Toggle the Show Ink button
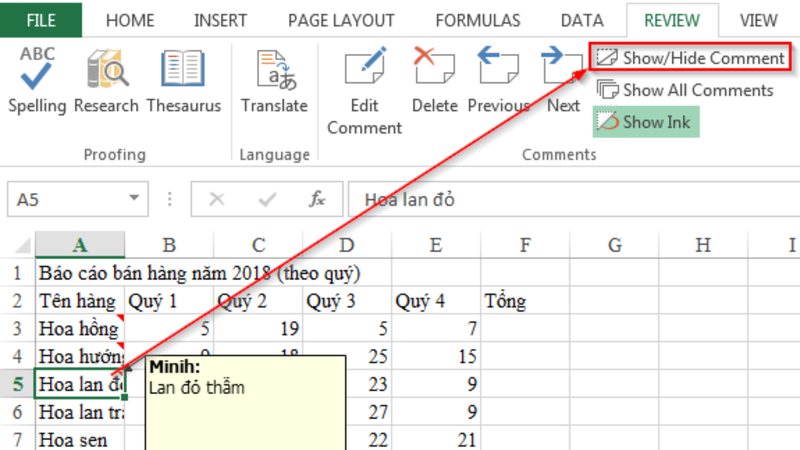 645,122
